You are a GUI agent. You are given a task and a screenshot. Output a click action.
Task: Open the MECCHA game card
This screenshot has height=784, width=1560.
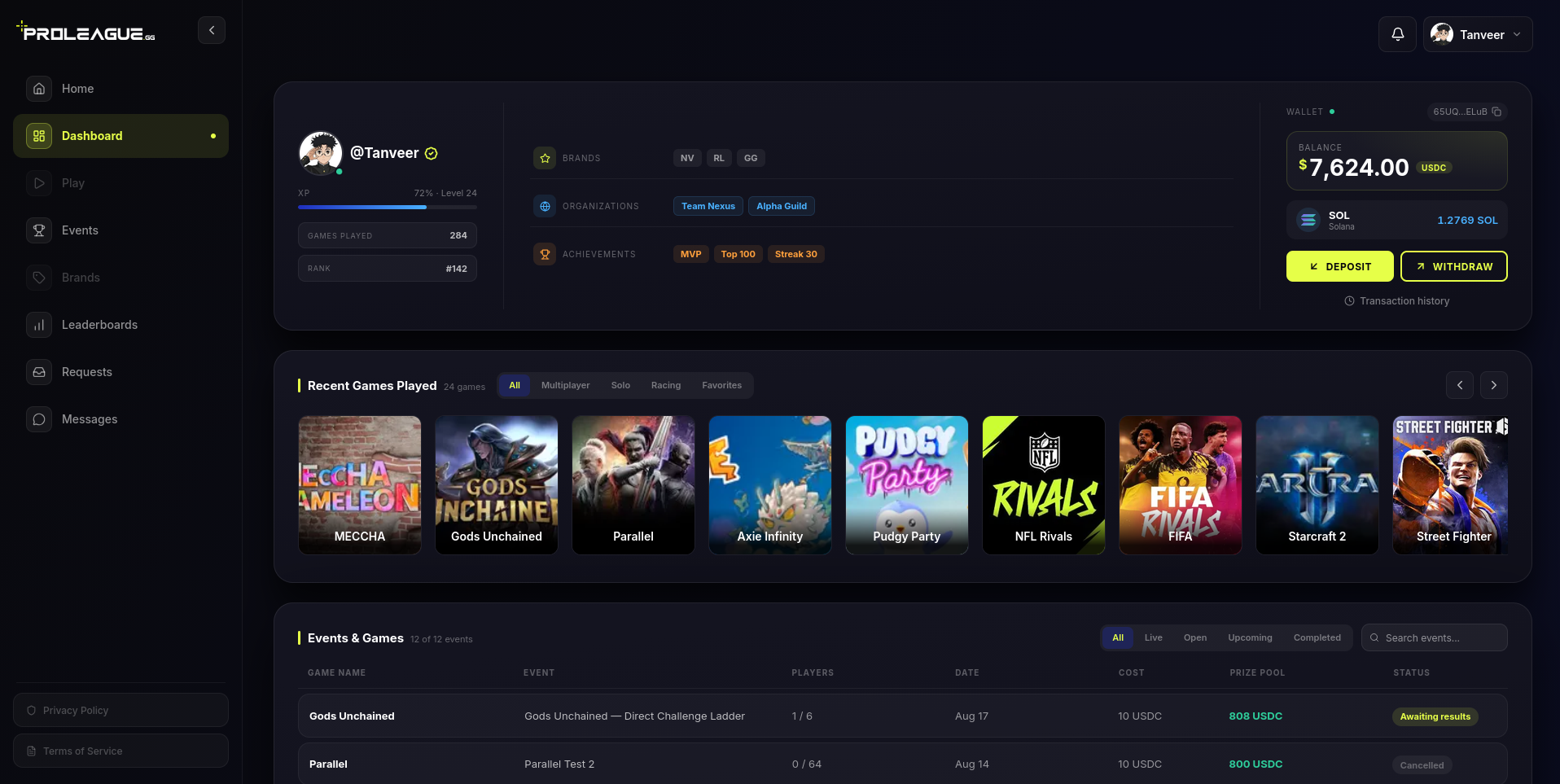click(x=360, y=485)
